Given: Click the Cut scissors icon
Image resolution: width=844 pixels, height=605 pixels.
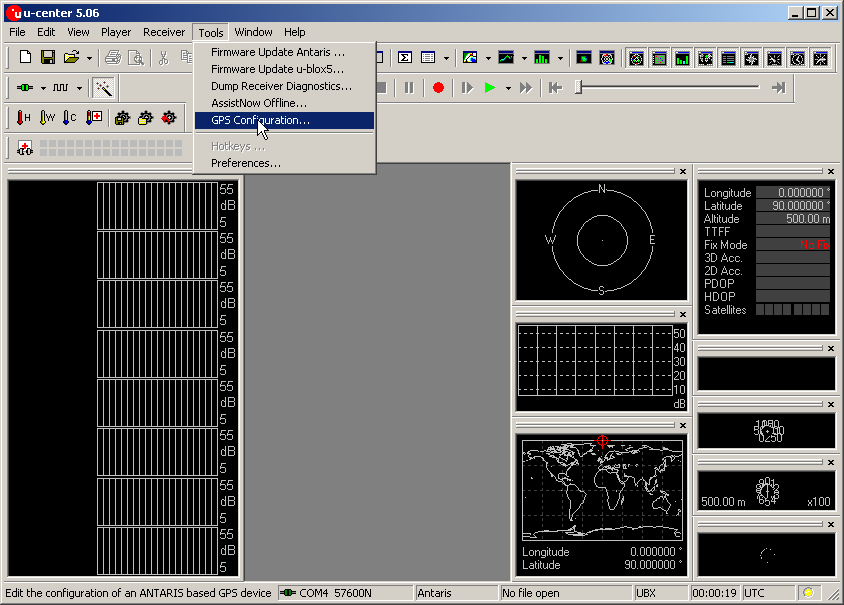Looking at the screenshot, I should pos(164,57).
